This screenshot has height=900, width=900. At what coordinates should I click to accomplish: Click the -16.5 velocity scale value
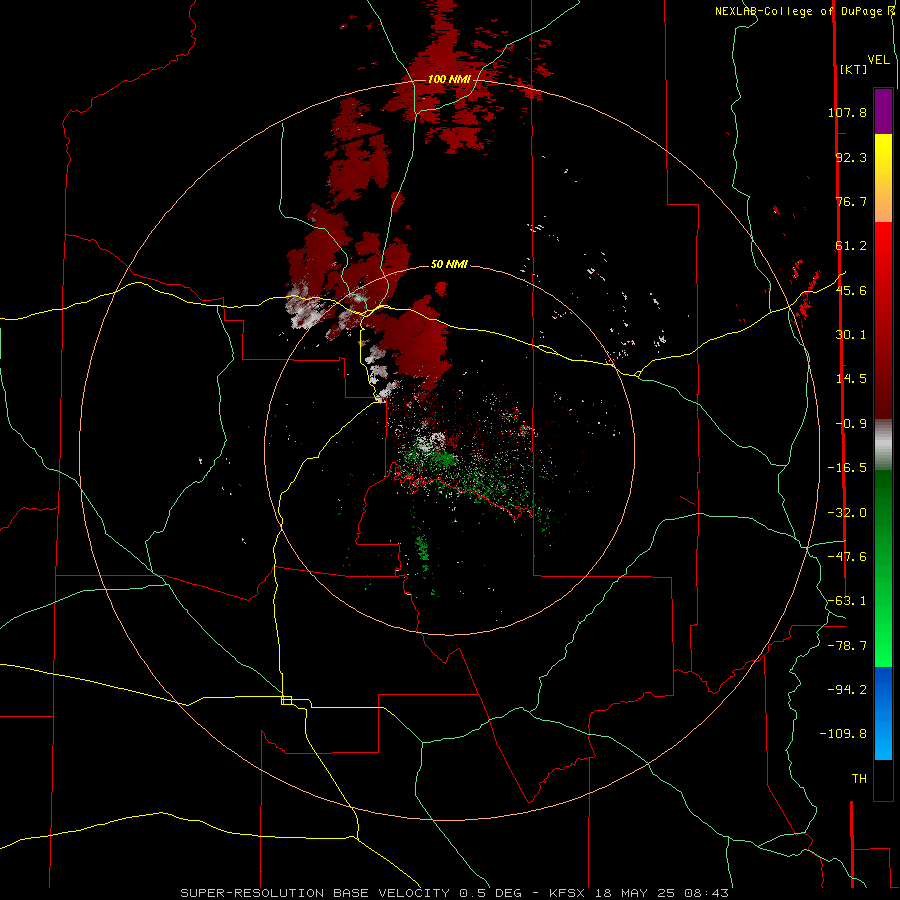(x=847, y=468)
